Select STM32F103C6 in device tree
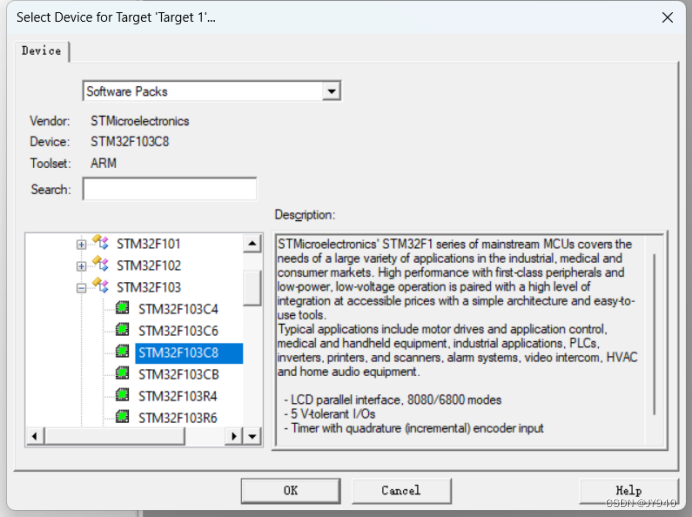 (178, 331)
